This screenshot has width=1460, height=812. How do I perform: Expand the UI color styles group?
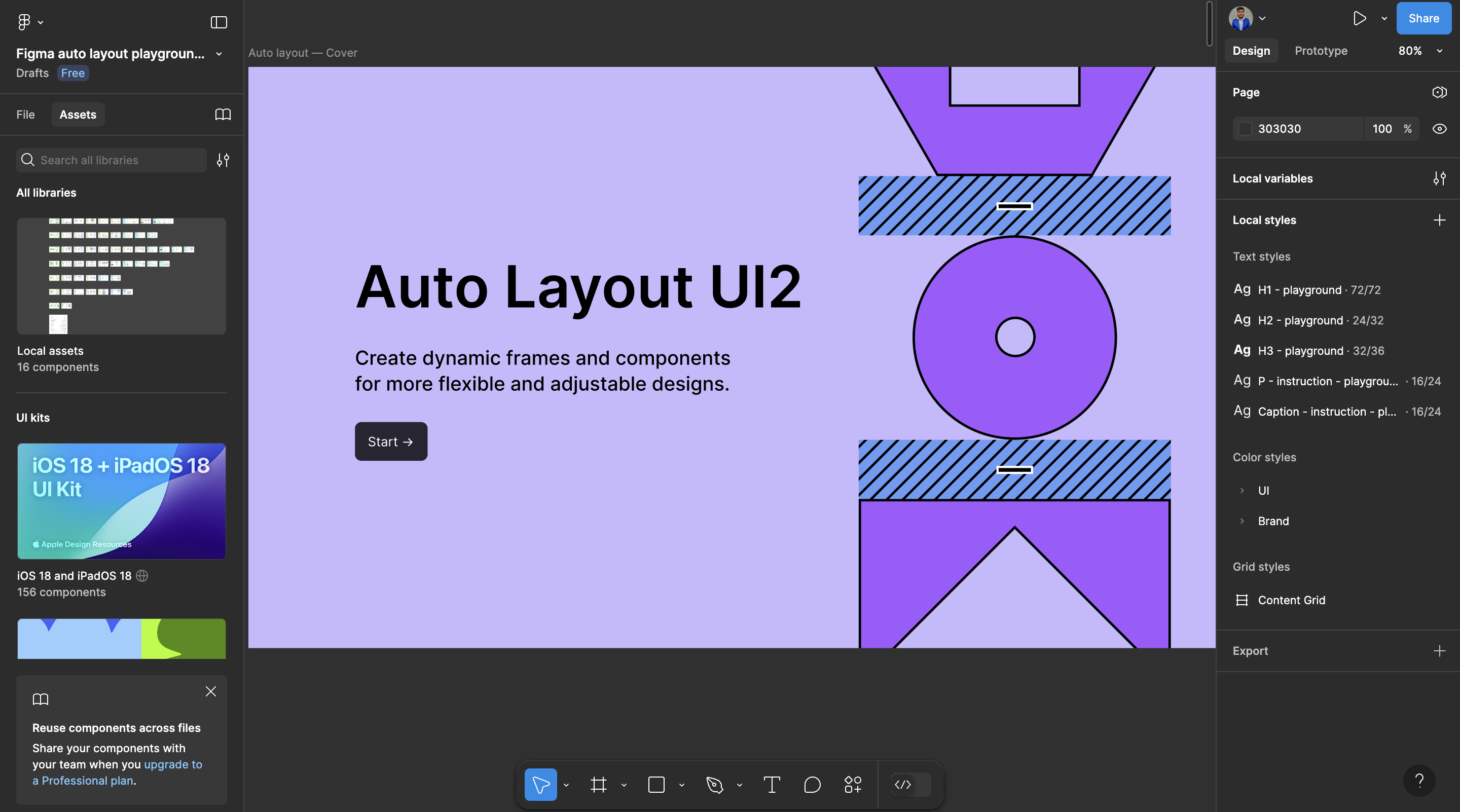(x=1242, y=491)
